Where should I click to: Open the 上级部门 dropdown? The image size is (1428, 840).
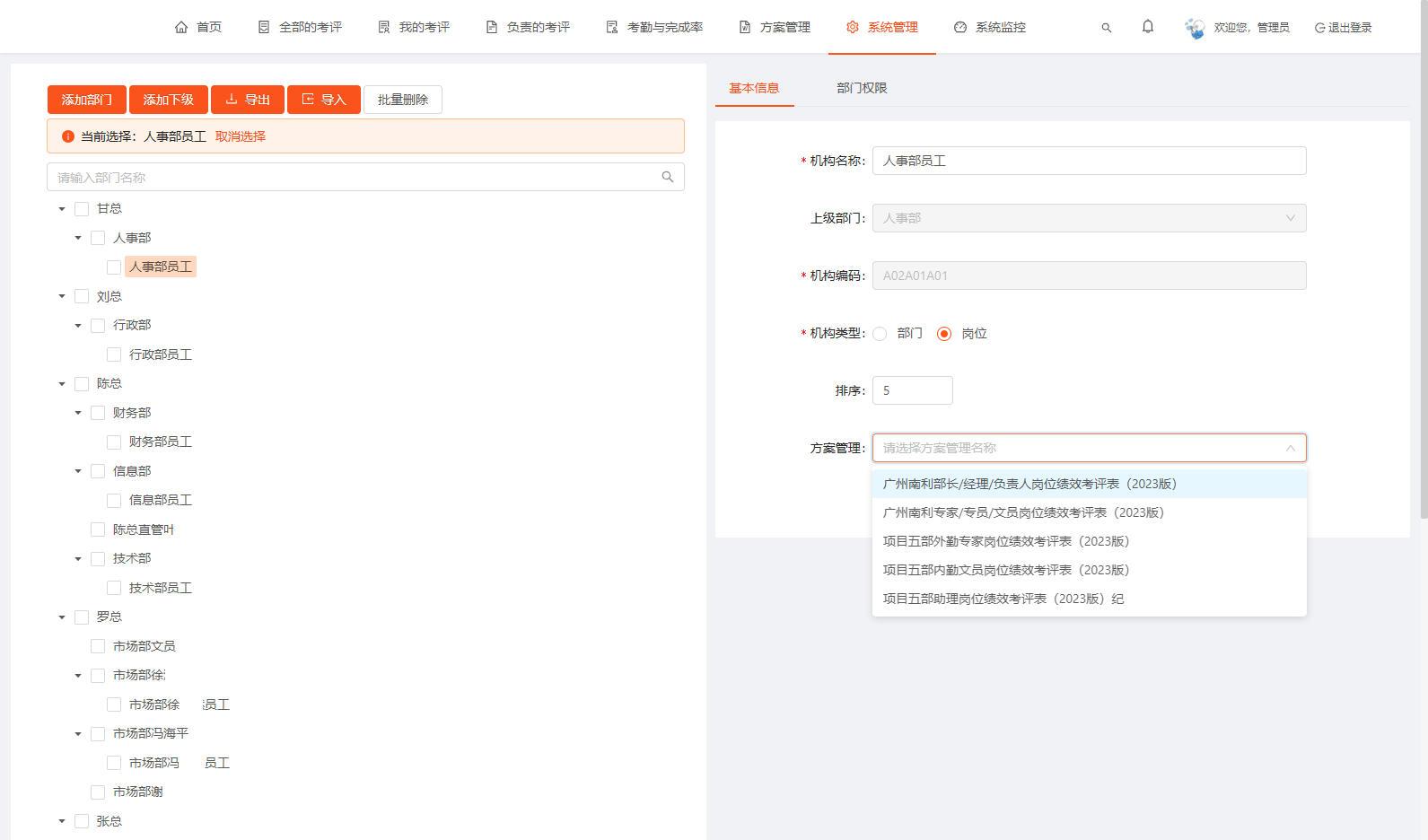click(x=1089, y=218)
